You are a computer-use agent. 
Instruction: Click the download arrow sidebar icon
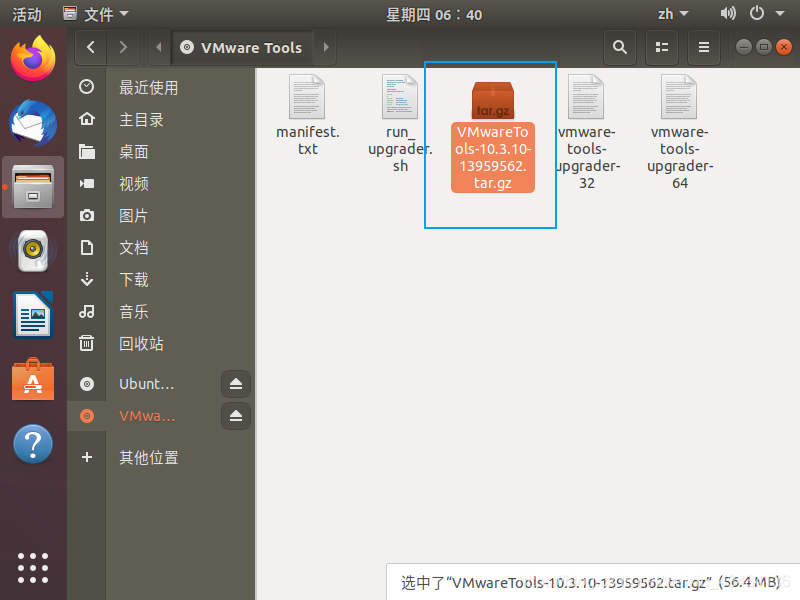pos(87,279)
